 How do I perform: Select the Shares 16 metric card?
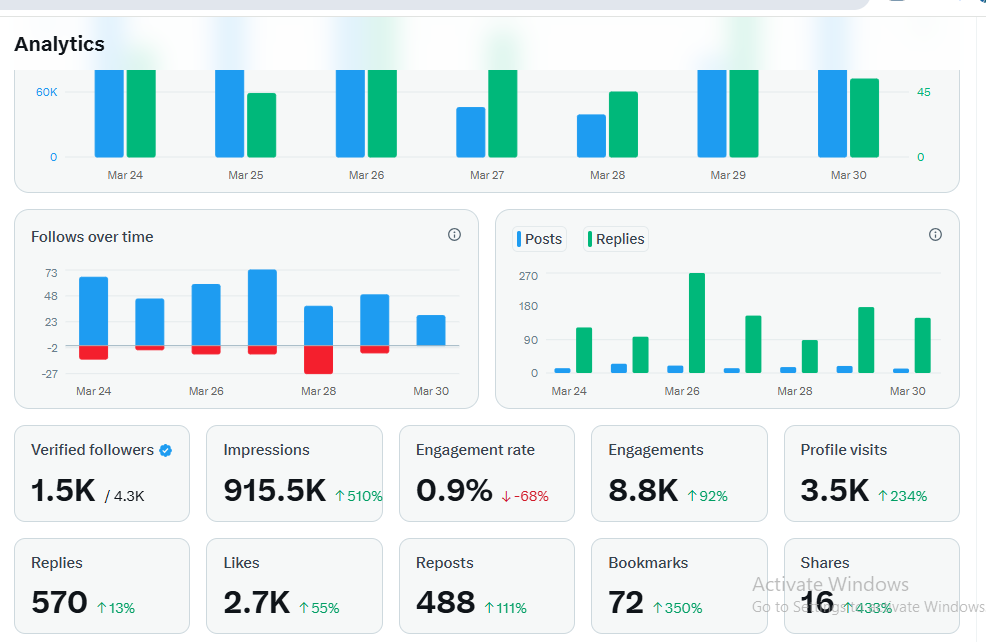coord(872,585)
